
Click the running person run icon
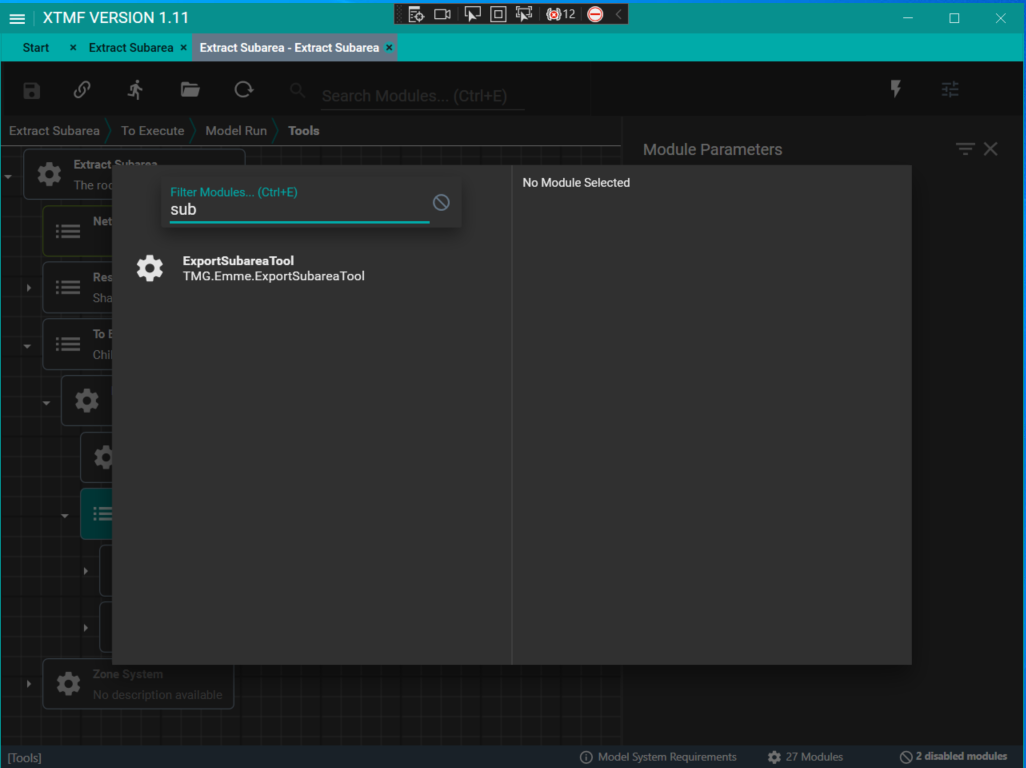(136, 90)
